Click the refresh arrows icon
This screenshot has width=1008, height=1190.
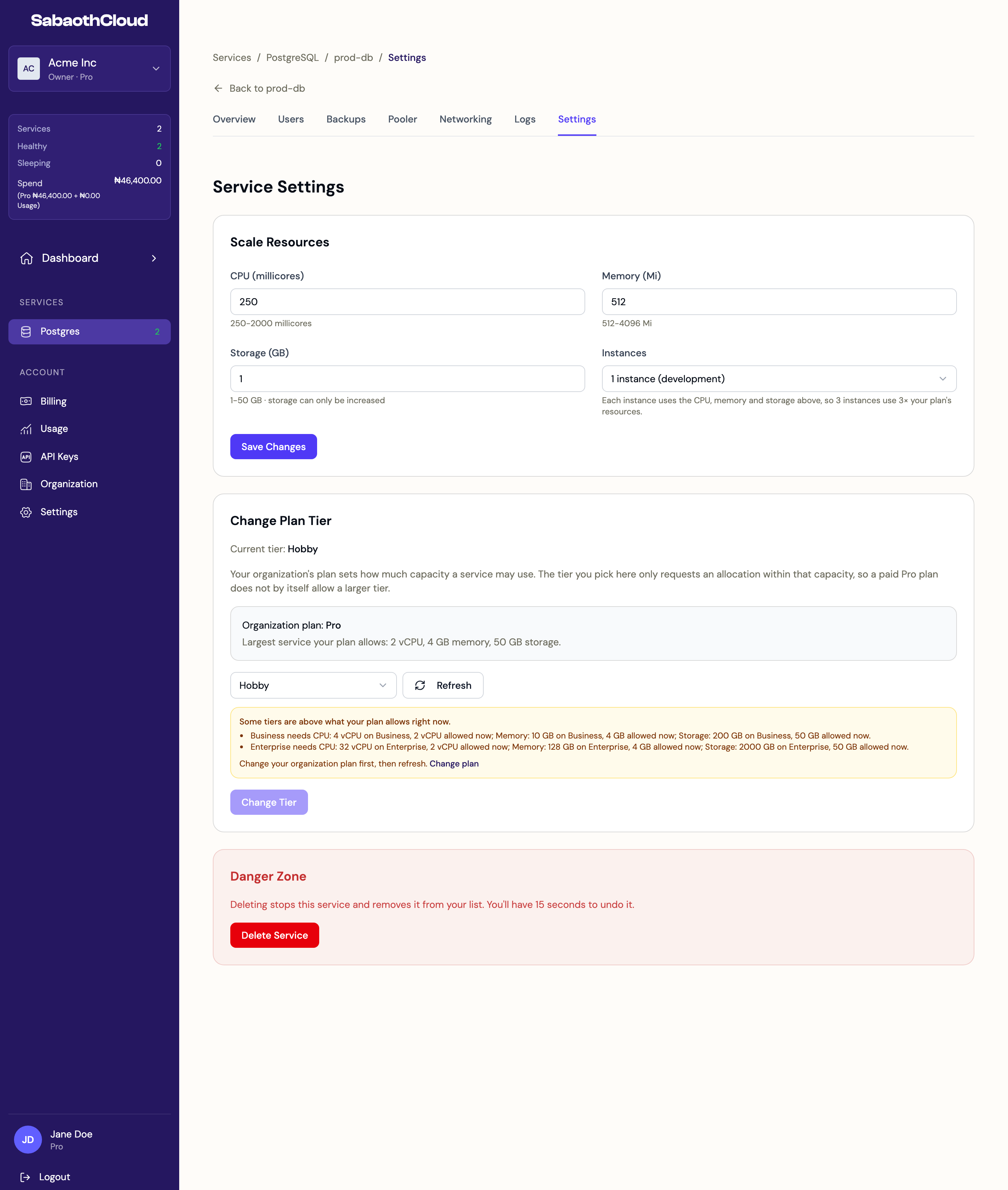(x=420, y=685)
